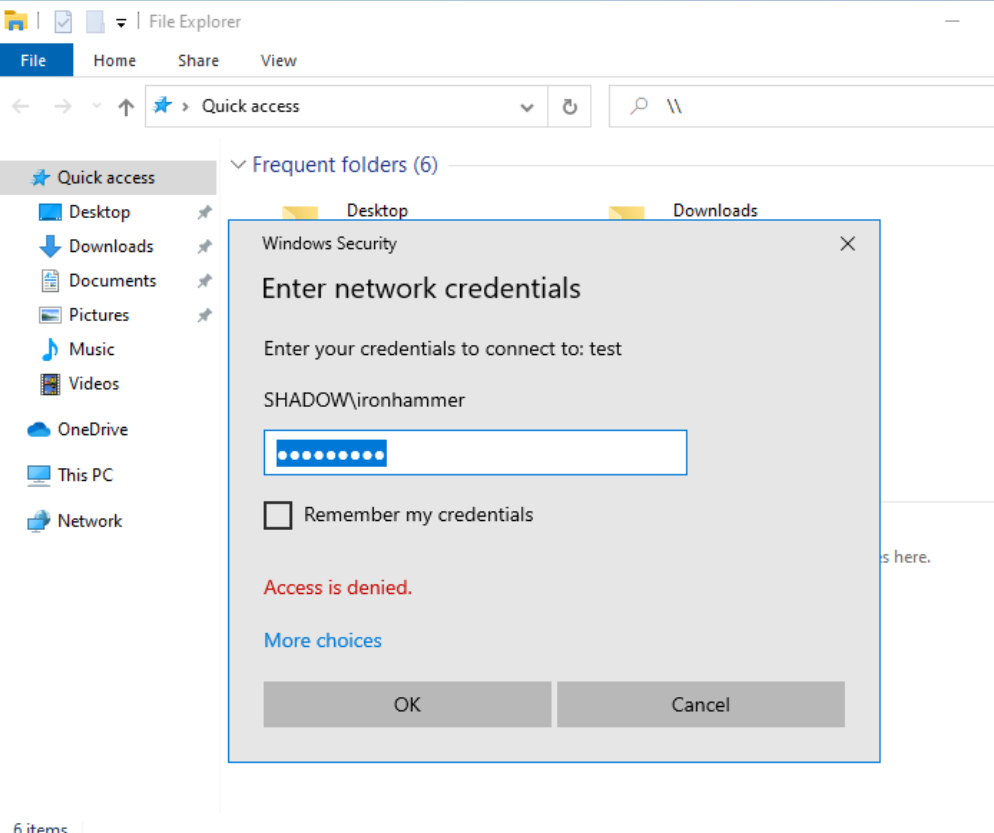This screenshot has width=994, height=833.
Task: Enable Remember my credentials checkbox
Action: 278,515
